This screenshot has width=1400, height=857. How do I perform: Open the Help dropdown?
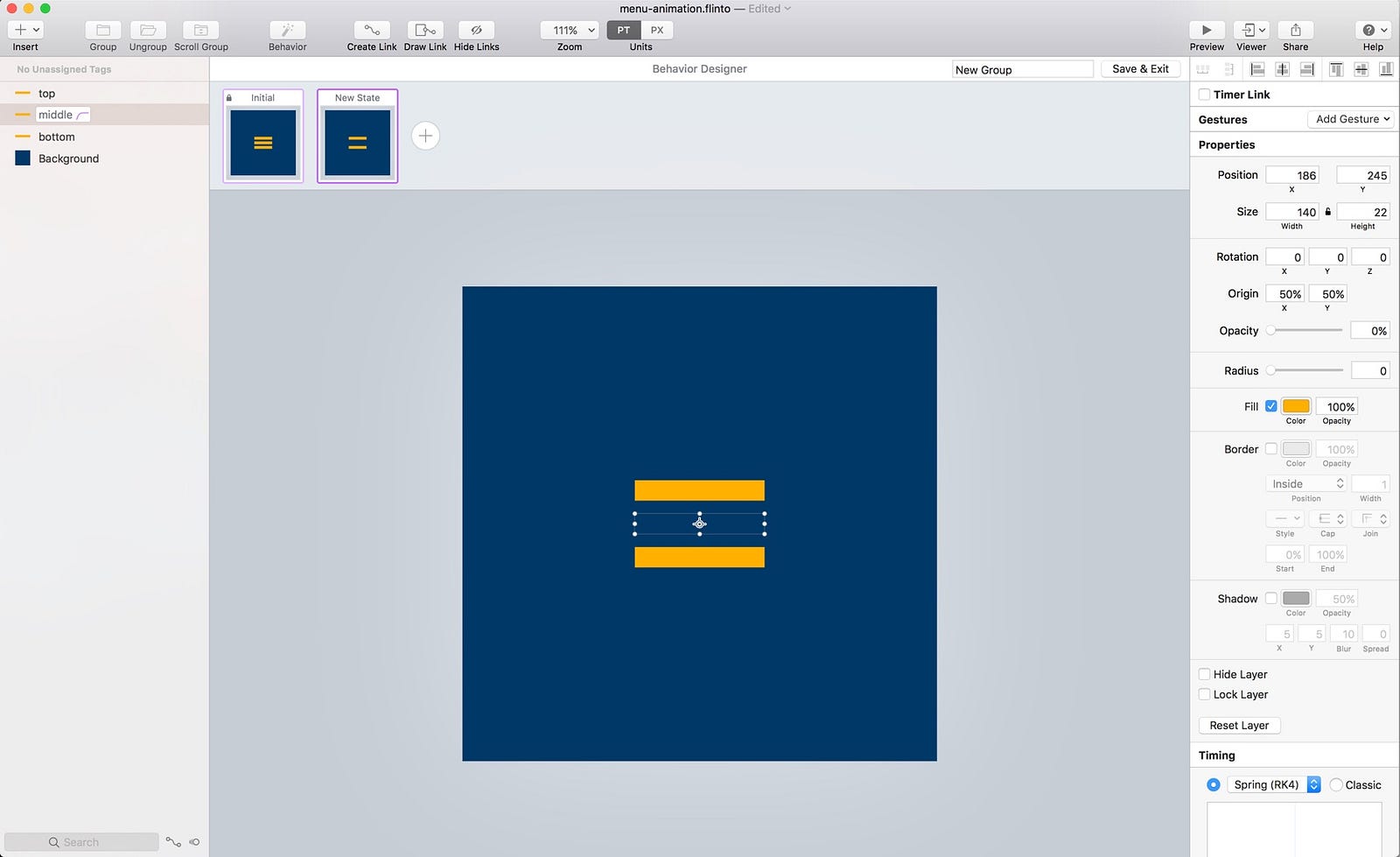click(x=1374, y=31)
